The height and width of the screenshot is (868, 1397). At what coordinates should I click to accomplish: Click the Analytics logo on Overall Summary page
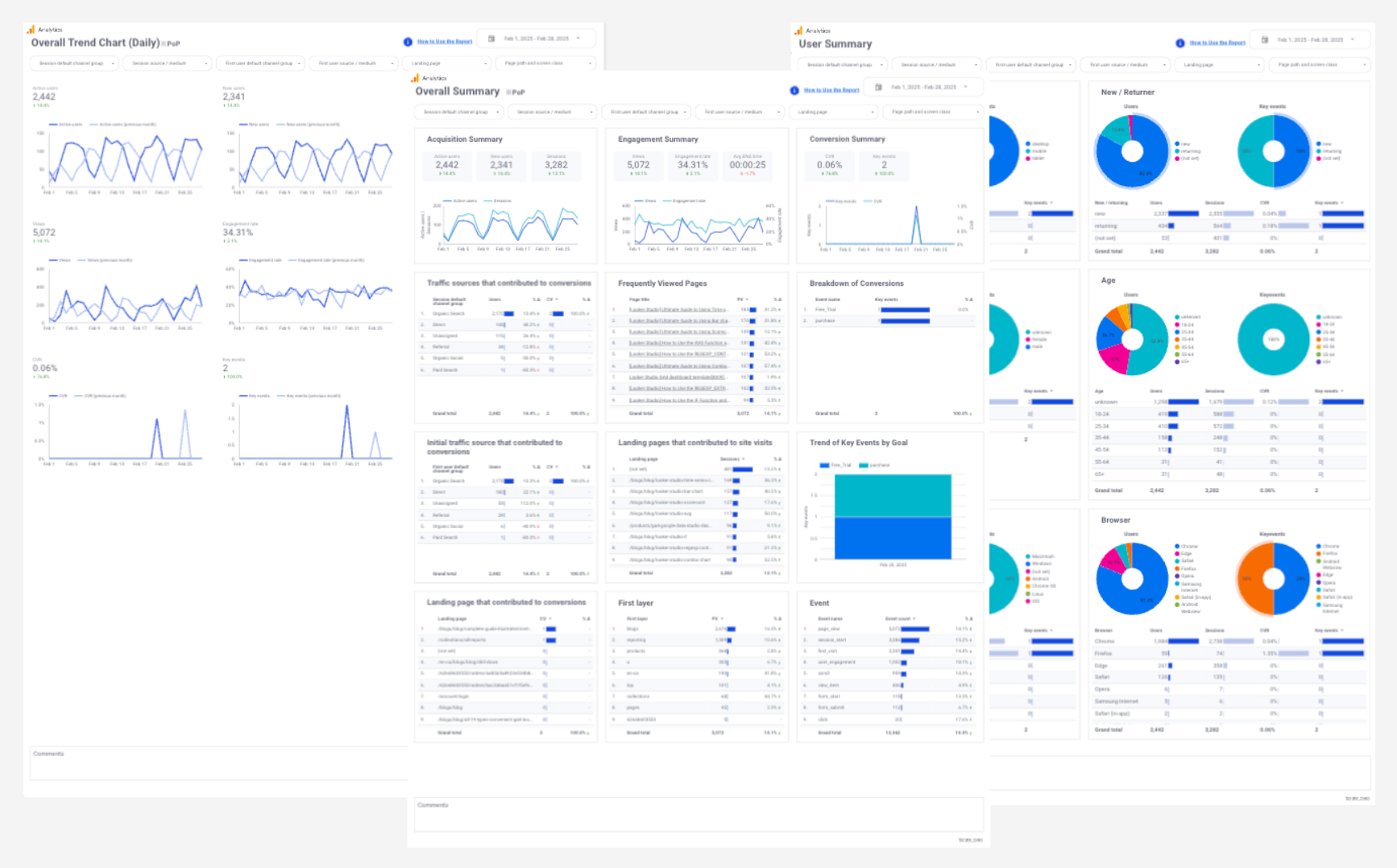418,78
